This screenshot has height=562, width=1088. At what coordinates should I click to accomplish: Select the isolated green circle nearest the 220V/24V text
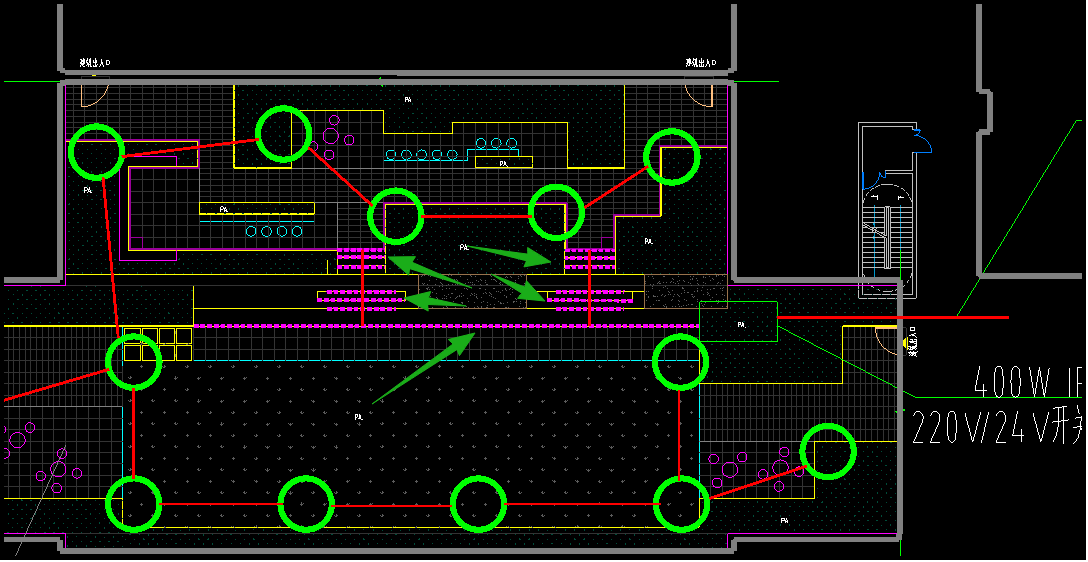click(x=828, y=452)
